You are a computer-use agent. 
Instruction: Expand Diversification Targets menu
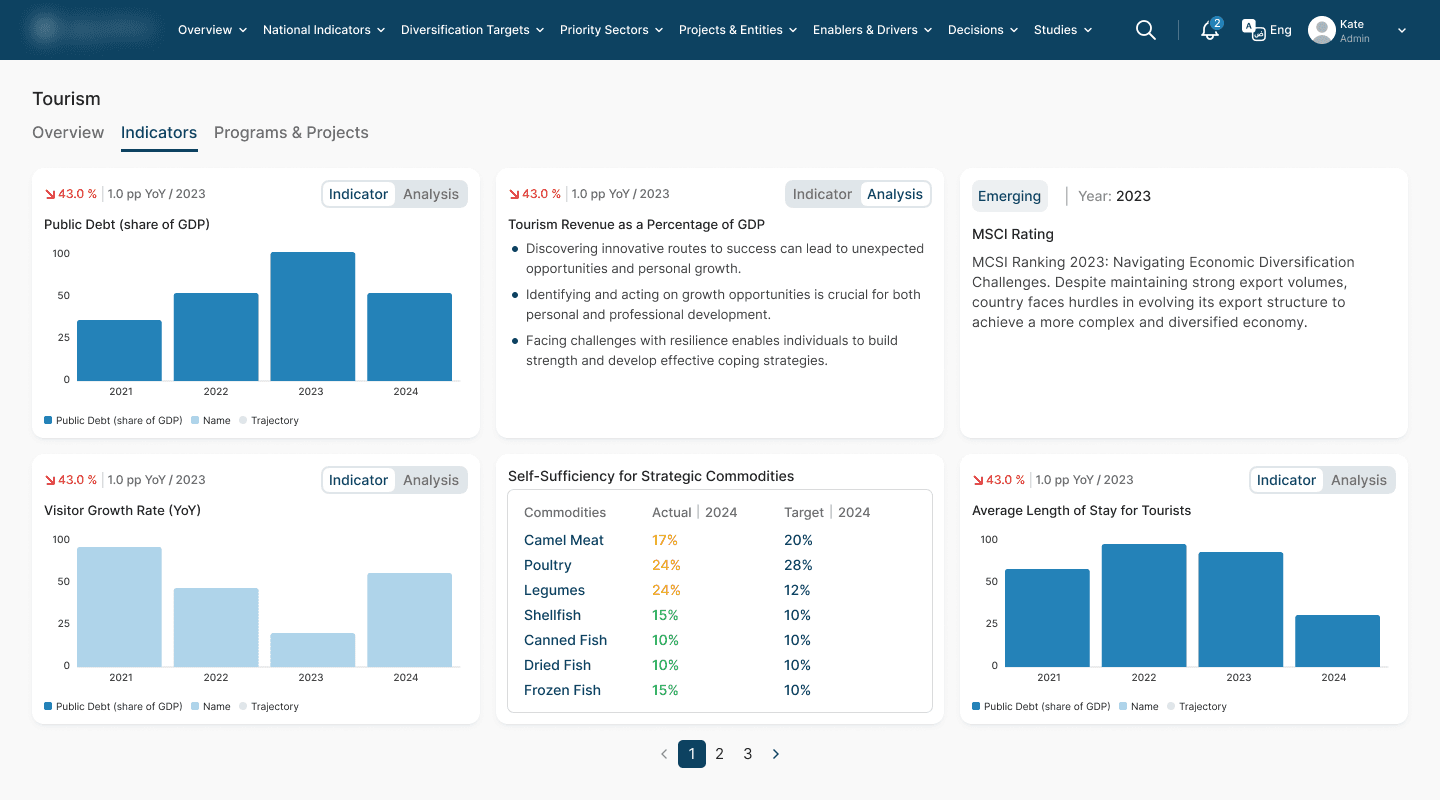tap(473, 30)
